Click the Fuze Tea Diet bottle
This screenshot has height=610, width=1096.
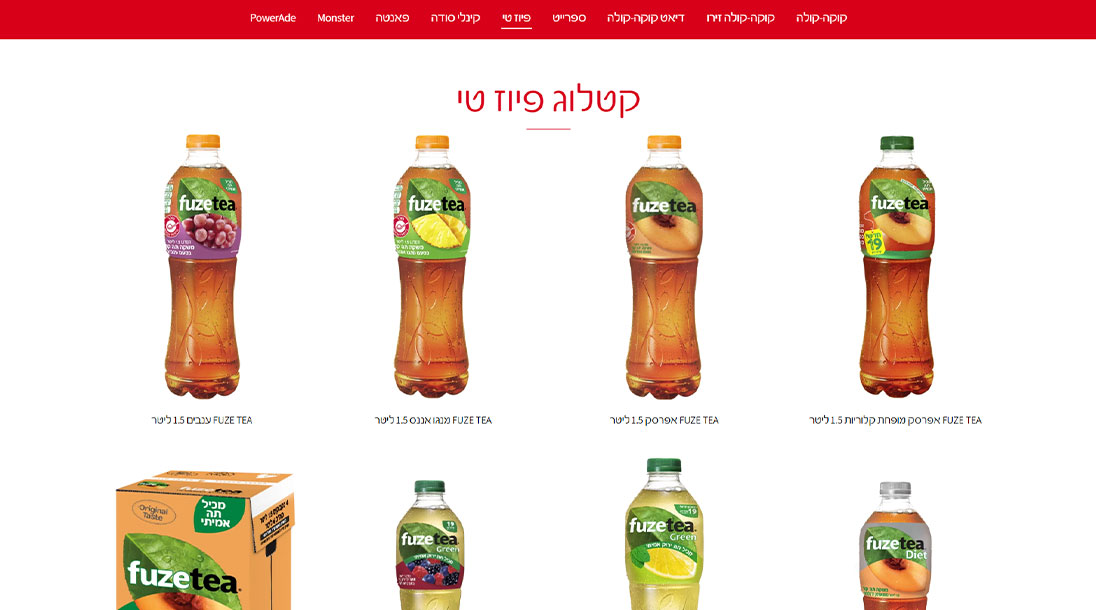tap(895, 546)
